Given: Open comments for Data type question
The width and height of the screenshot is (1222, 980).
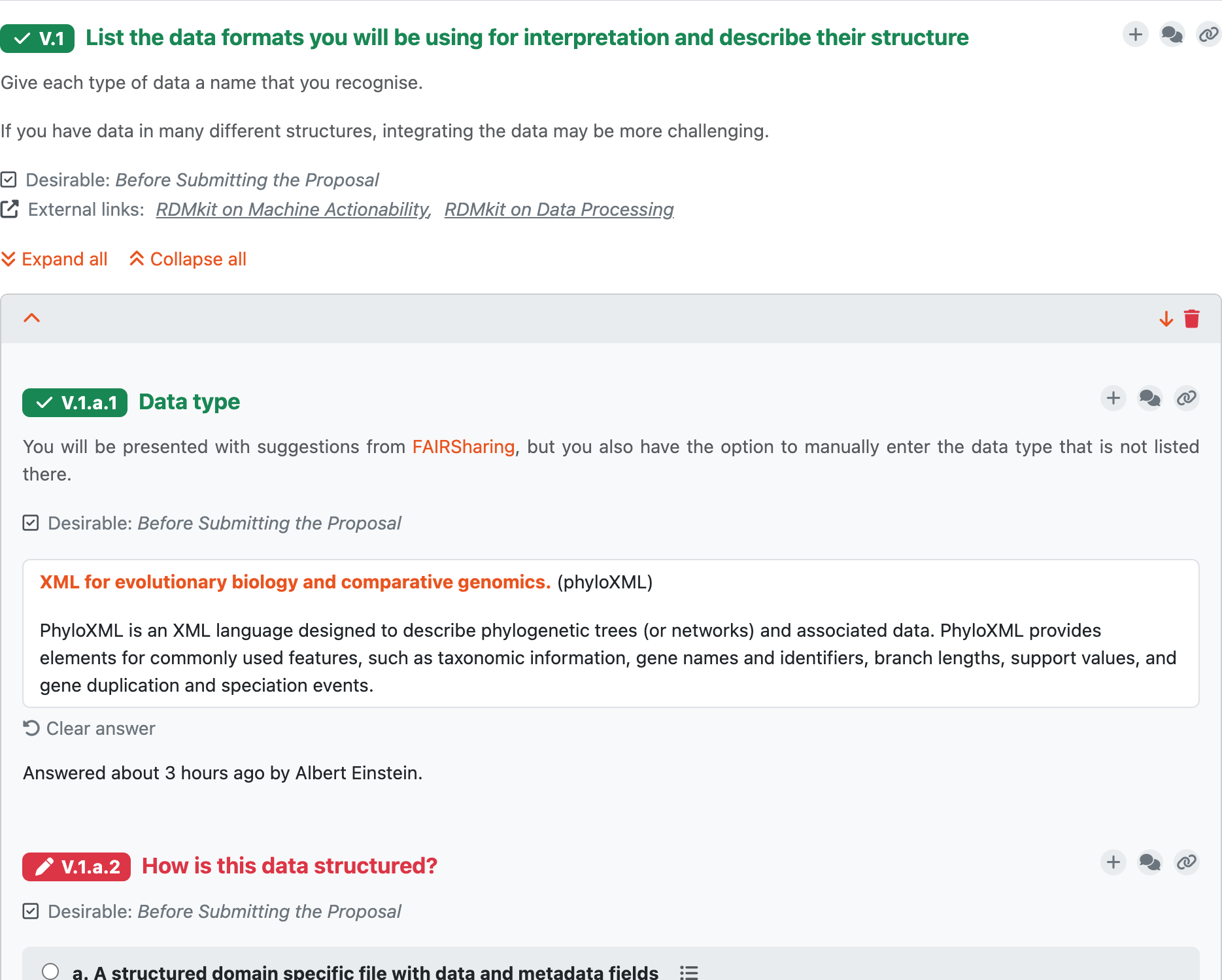Looking at the screenshot, I should click(1149, 398).
